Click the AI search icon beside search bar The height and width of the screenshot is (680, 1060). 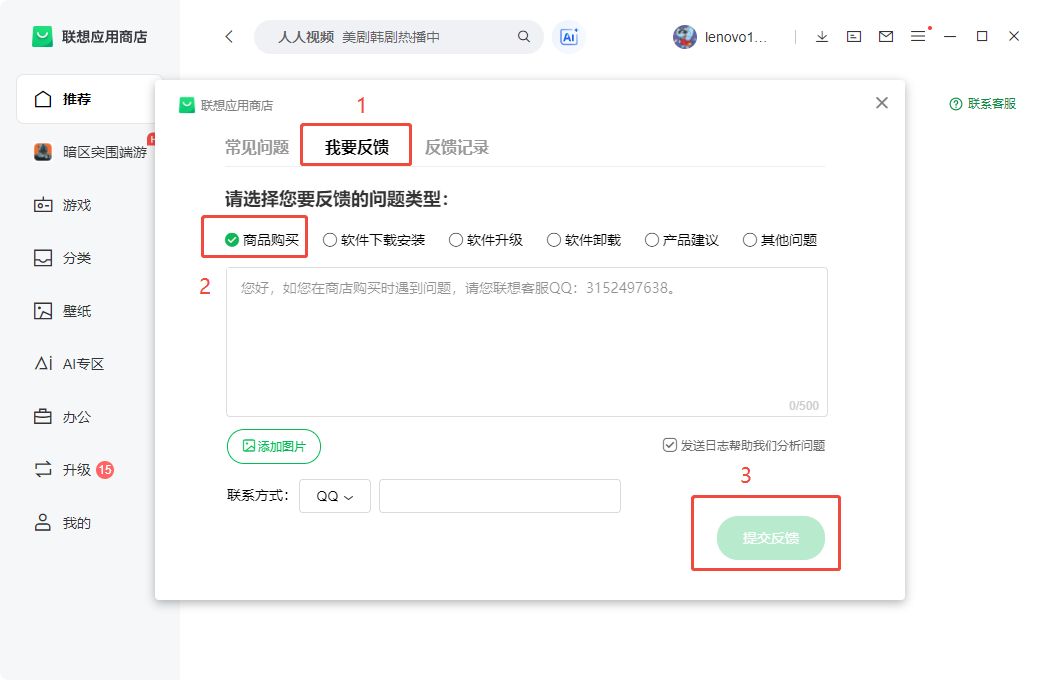(568, 35)
